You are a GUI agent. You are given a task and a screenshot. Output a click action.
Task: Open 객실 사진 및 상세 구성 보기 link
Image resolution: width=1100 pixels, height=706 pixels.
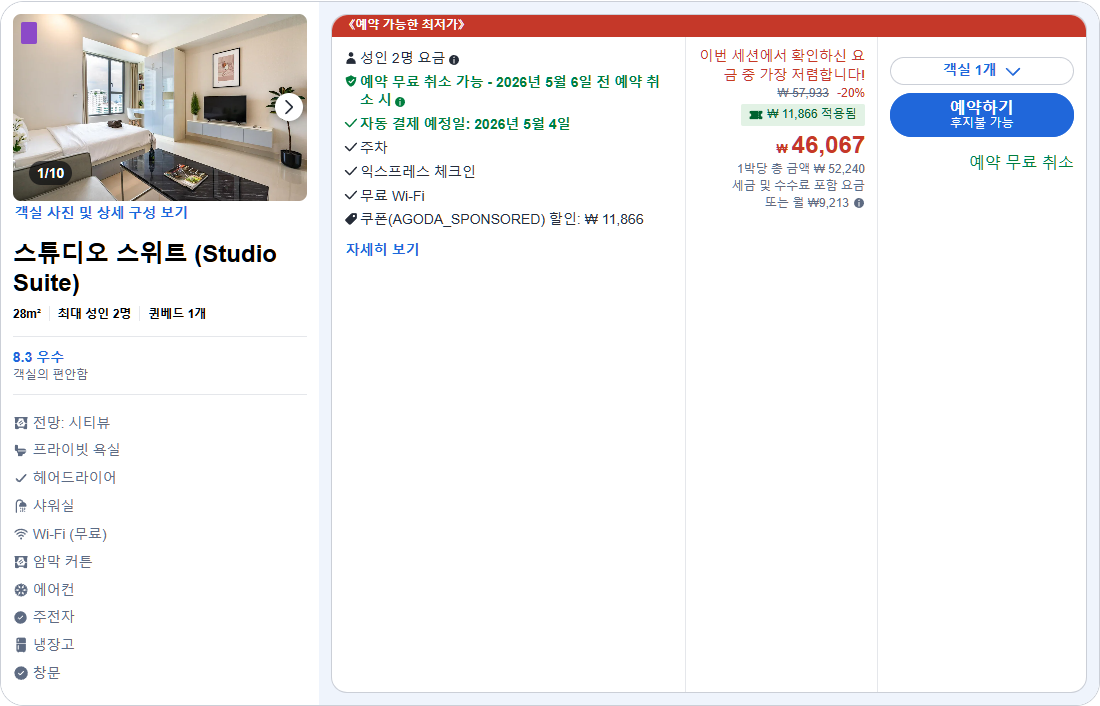(x=102, y=212)
